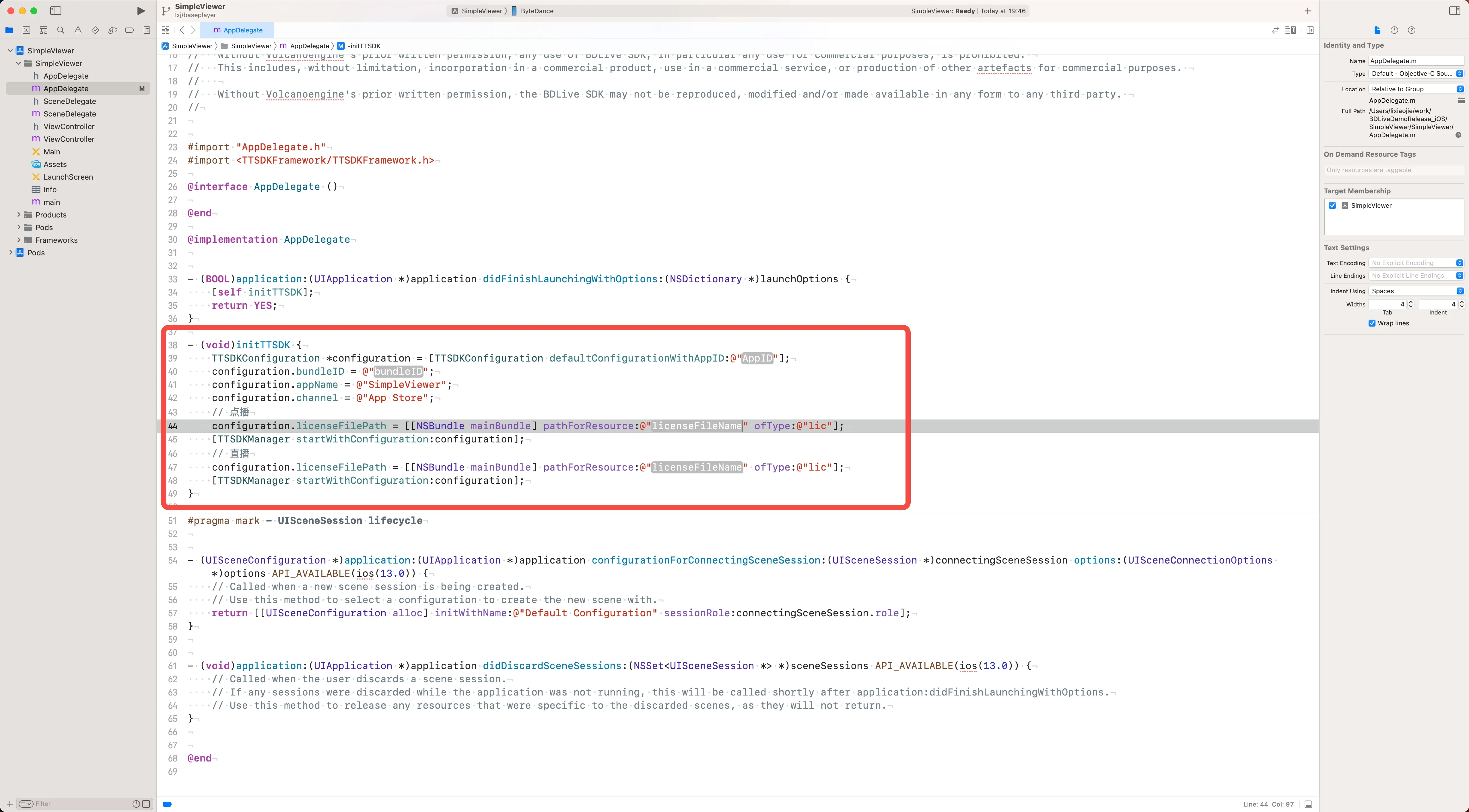Open the Source Control navigator
This screenshot has height=812, width=1469.
pos(26,30)
